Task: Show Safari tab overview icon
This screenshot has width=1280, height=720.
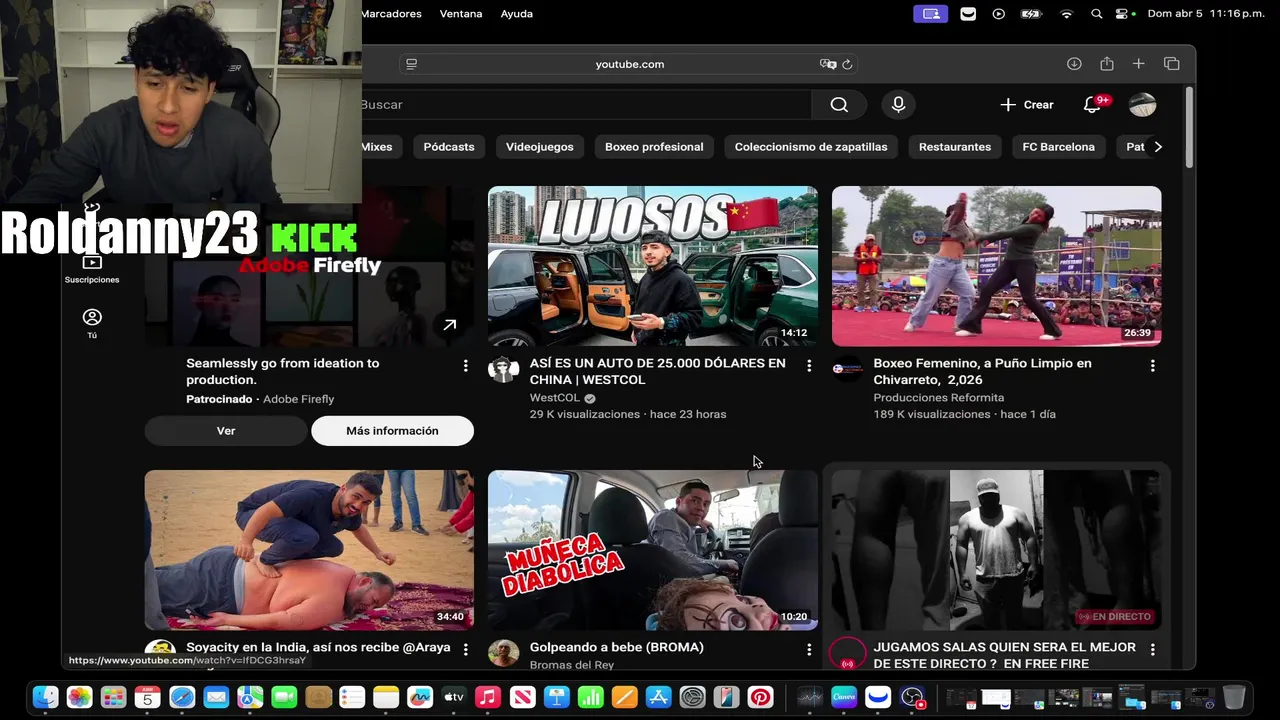Action: click(x=1171, y=64)
